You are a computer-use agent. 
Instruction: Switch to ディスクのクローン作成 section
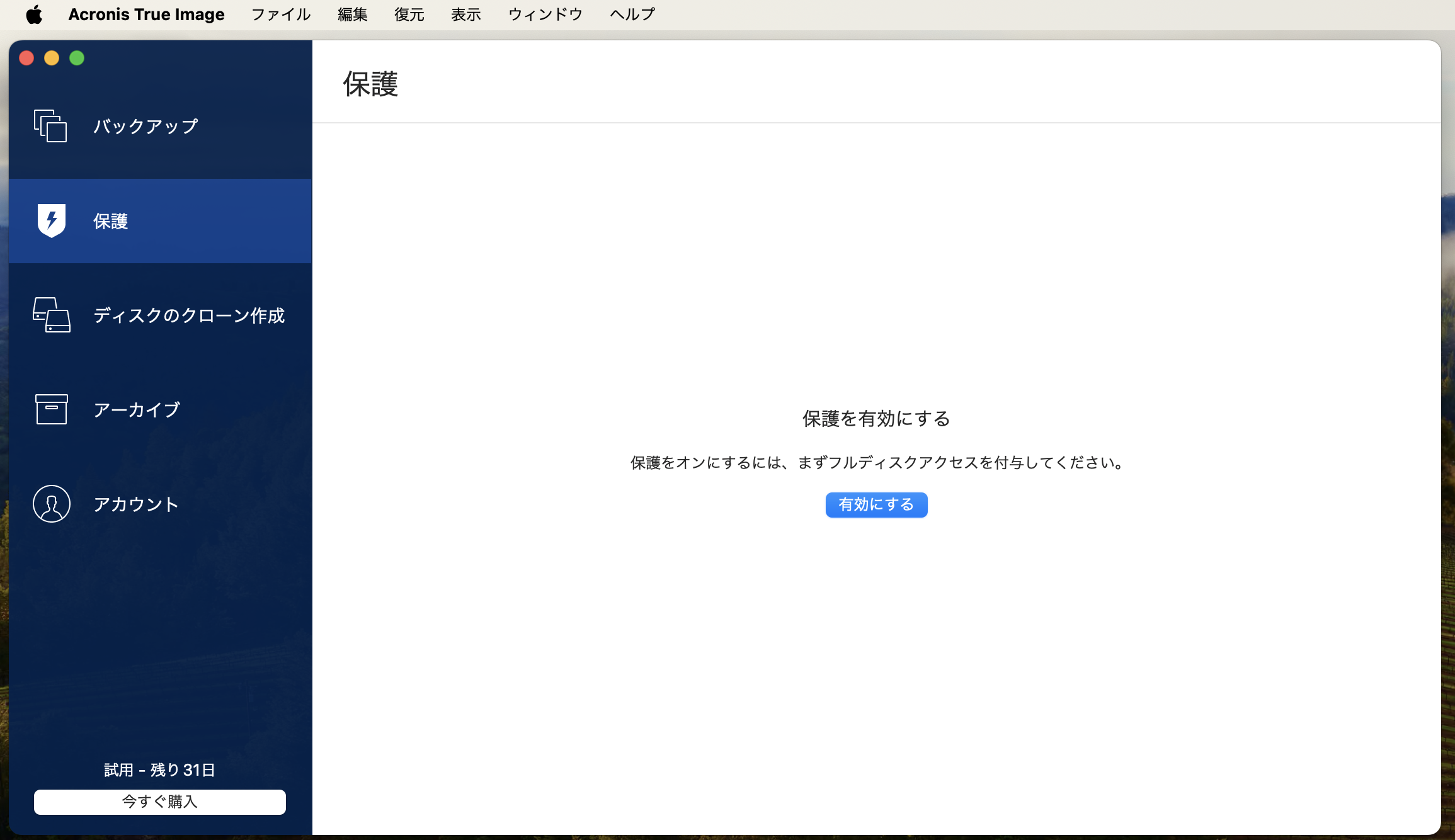click(x=189, y=315)
